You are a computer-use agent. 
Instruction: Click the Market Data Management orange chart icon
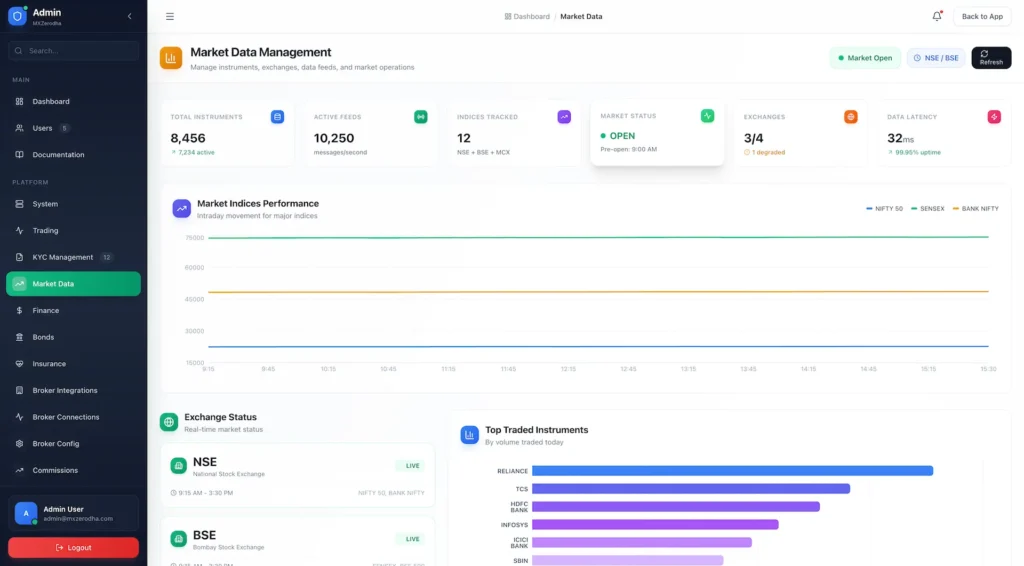(170, 58)
